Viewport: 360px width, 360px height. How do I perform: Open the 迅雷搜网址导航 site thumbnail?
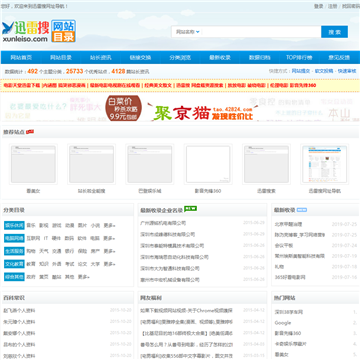coord(324,164)
